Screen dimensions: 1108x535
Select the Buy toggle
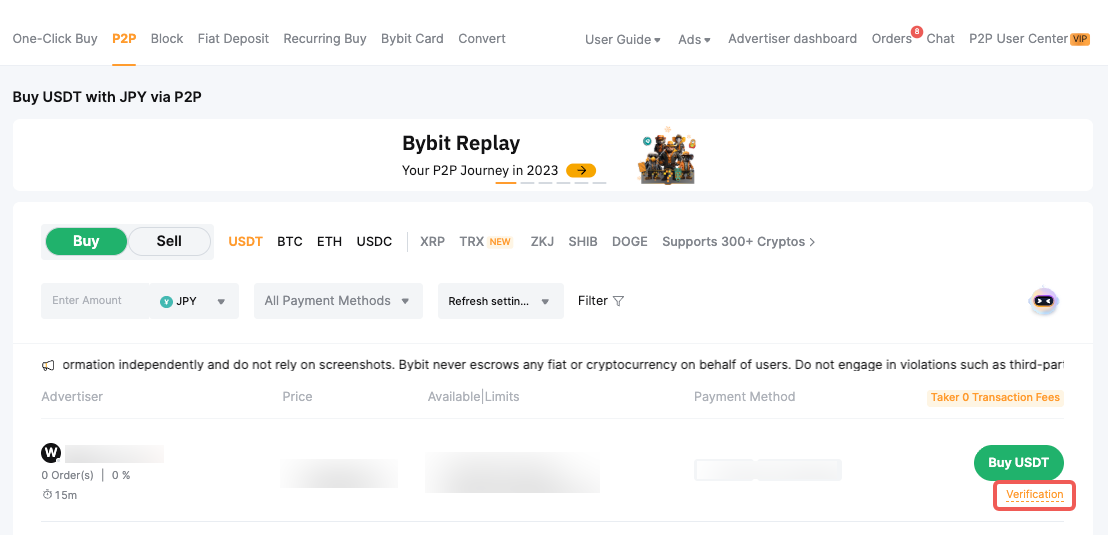86,241
